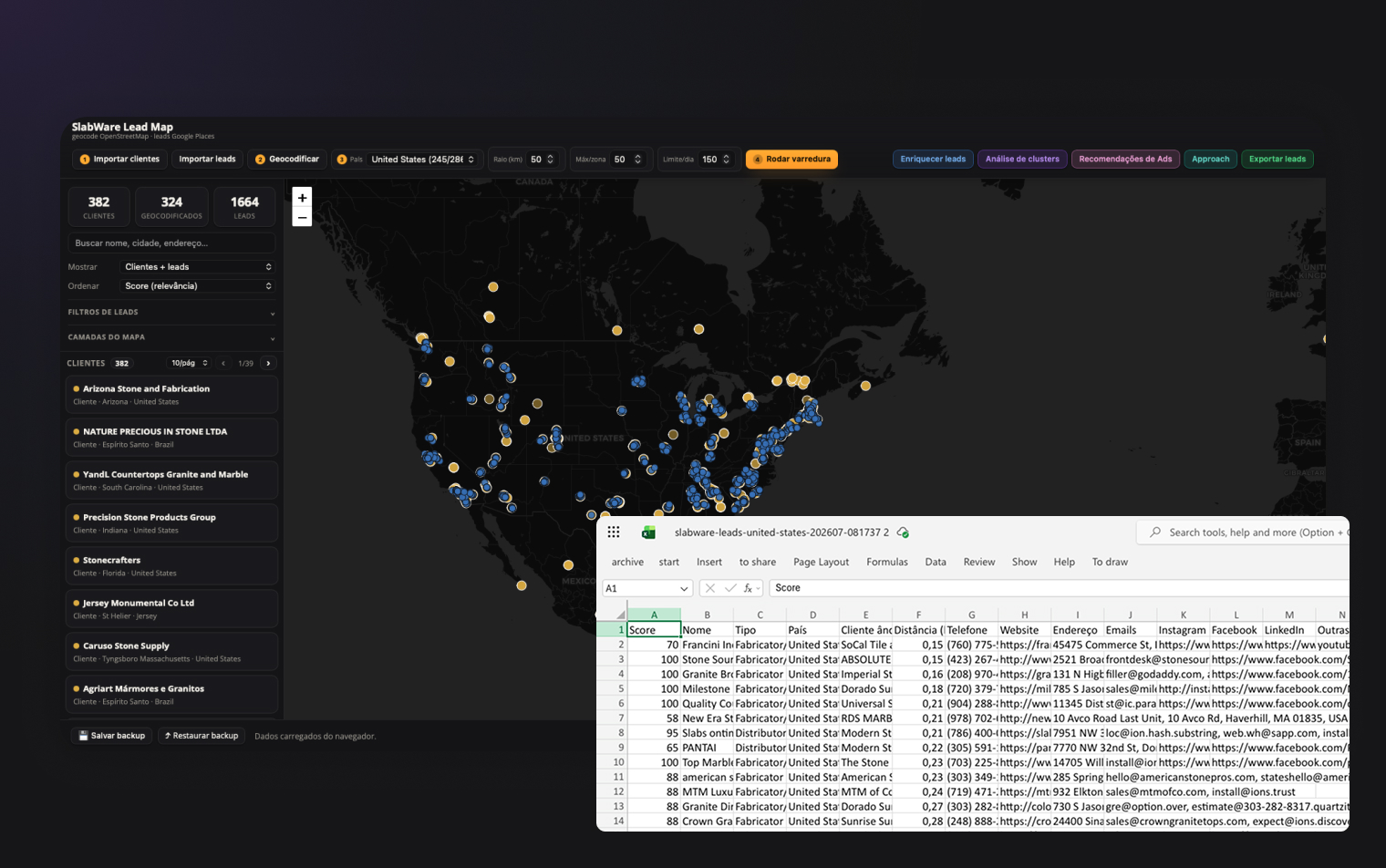The width and height of the screenshot is (1386, 868).
Task: Open the Page Layout ribbon tab
Action: pos(821,562)
